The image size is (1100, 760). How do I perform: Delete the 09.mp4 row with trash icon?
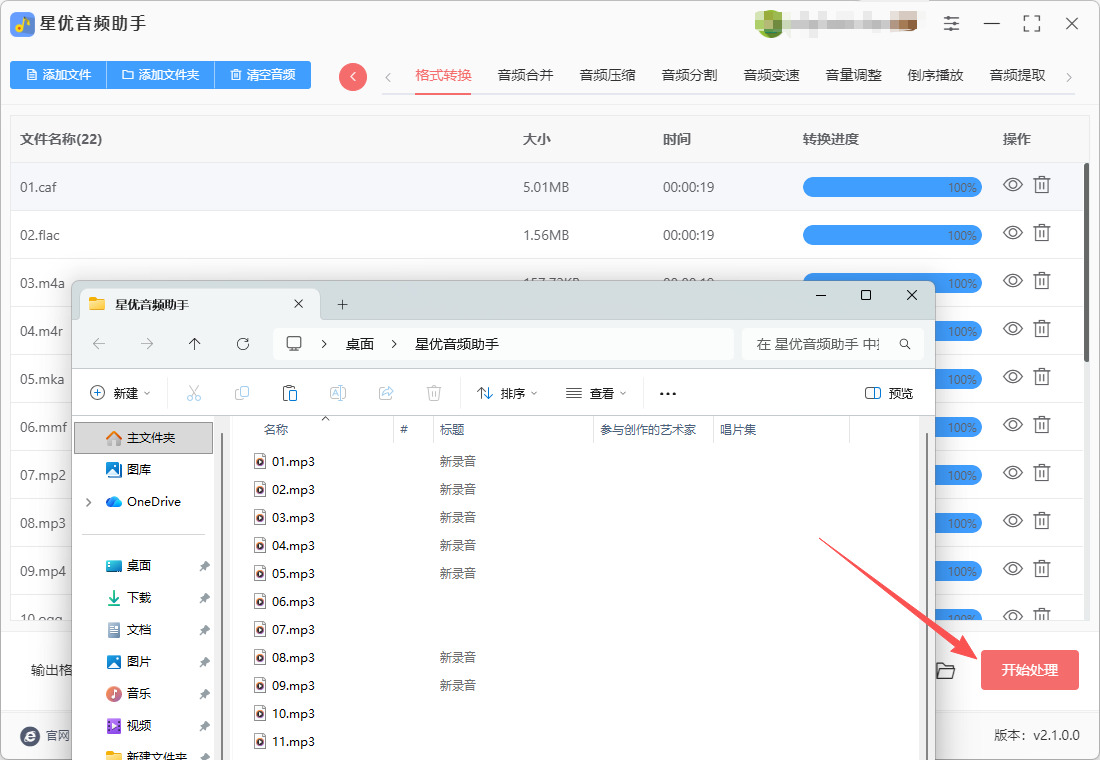tap(1042, 569)
